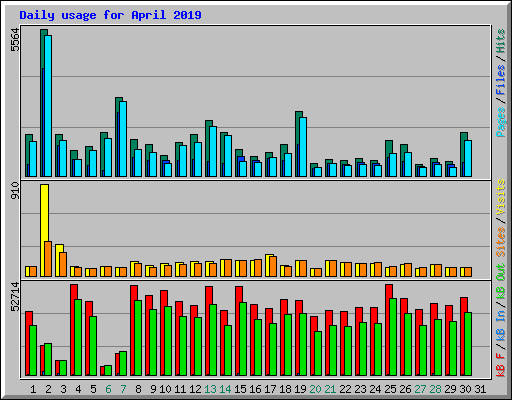Click the 'kB In' legend label

click(x=501, y=325)
